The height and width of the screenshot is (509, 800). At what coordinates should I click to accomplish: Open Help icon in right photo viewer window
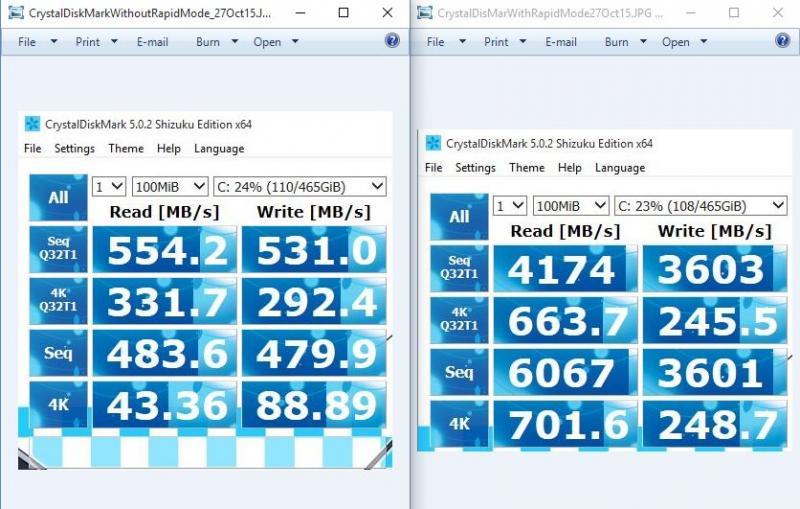point(782,40)
